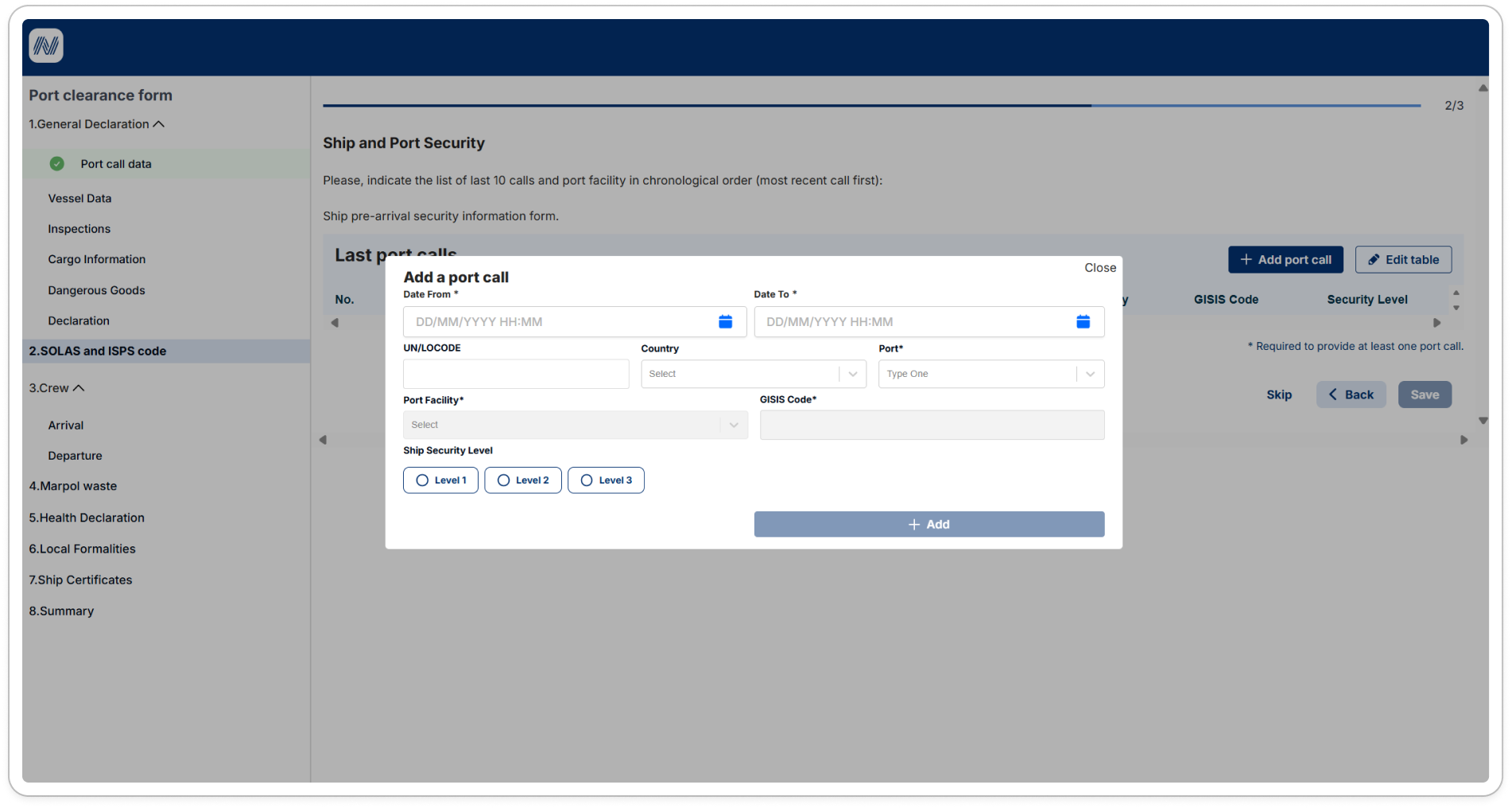Click the GISIS Code input field
This screenshot has height=808, width=1512.
click(932, 425)
